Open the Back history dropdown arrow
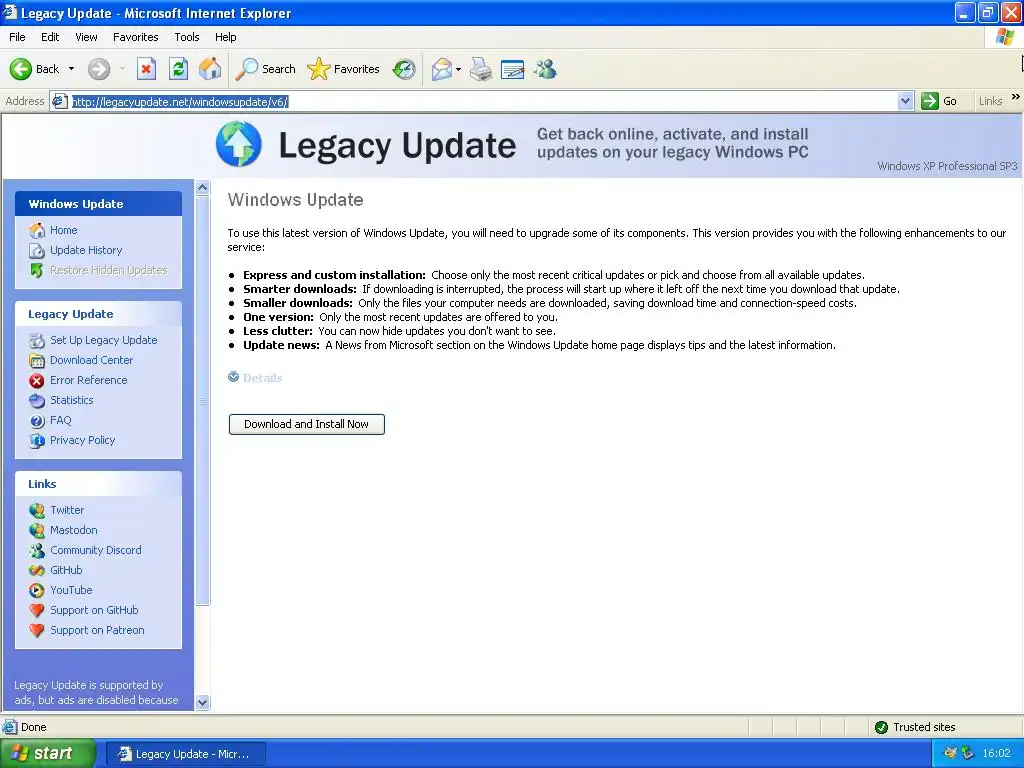1024x768 pixels. [x=71, y=69]
